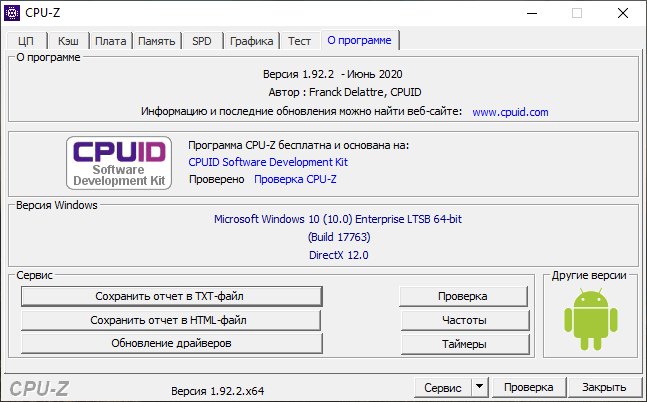This screenshot has width=647, height=402.
Task: Click the CPUID Software Development Kit logo
Action: pyautogui.click(x=119, y=163)
